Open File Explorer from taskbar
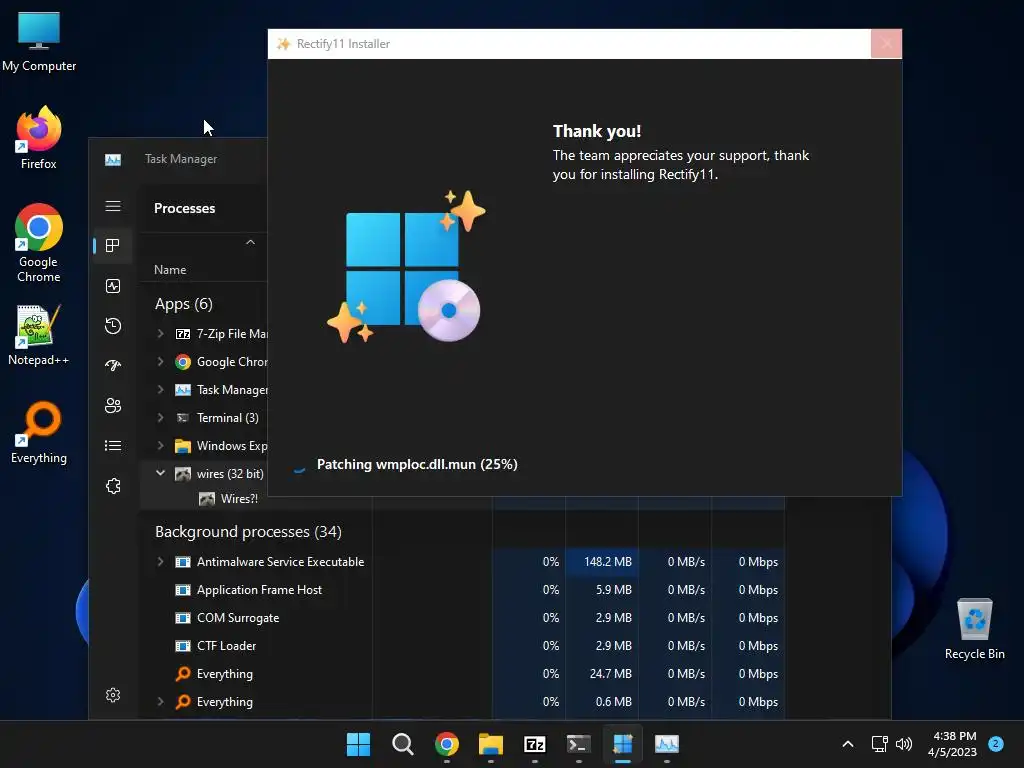The width and height of the screenshot is (1024, 768). 490,744
